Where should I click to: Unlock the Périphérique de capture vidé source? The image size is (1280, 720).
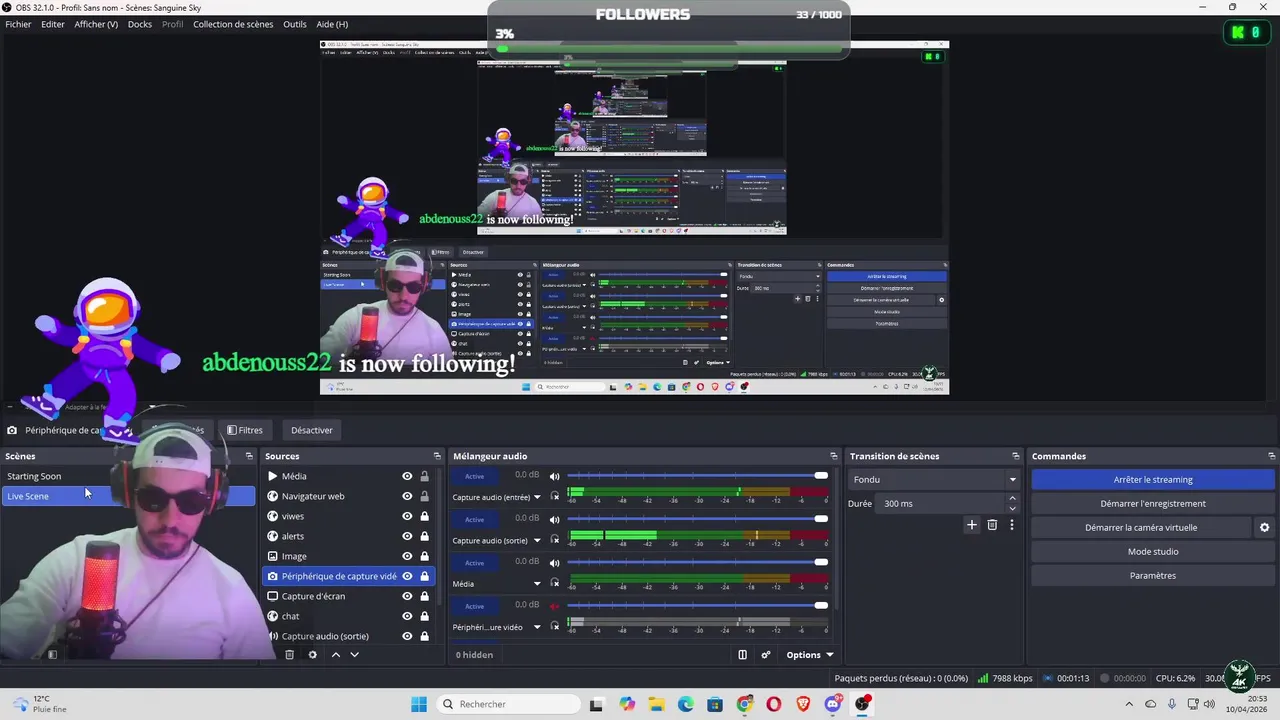coord(424,576)
